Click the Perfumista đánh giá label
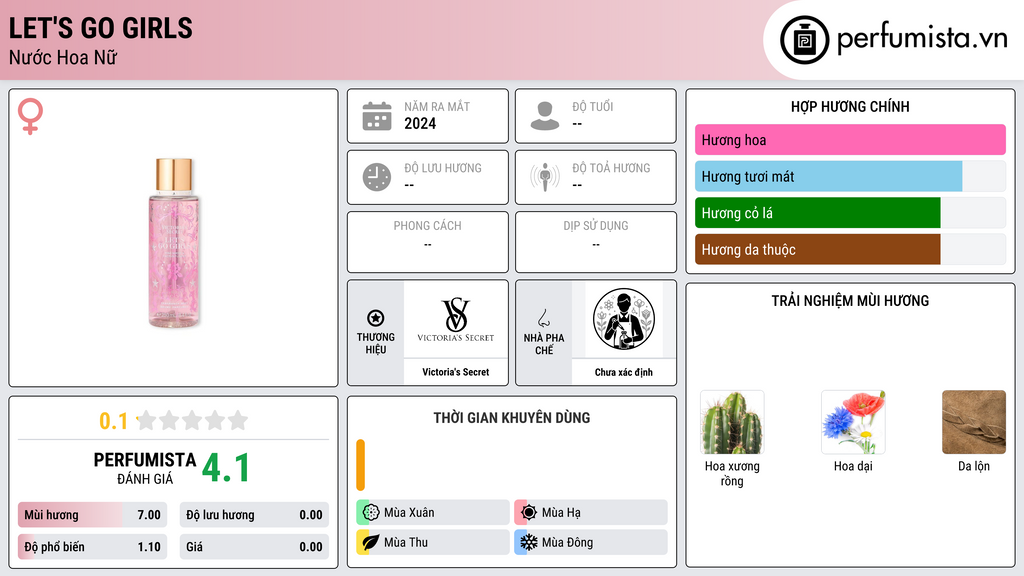The width and height of the screenshot is (1024, 576). pyautogui.click(x=145, y=468)
